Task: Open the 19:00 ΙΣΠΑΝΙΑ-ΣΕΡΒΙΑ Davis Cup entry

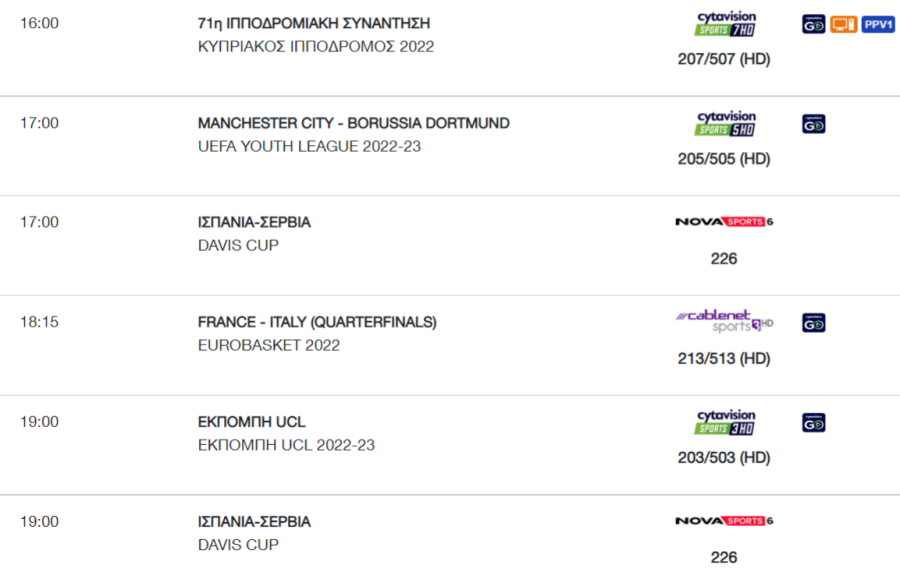Action: coord(254,522)
